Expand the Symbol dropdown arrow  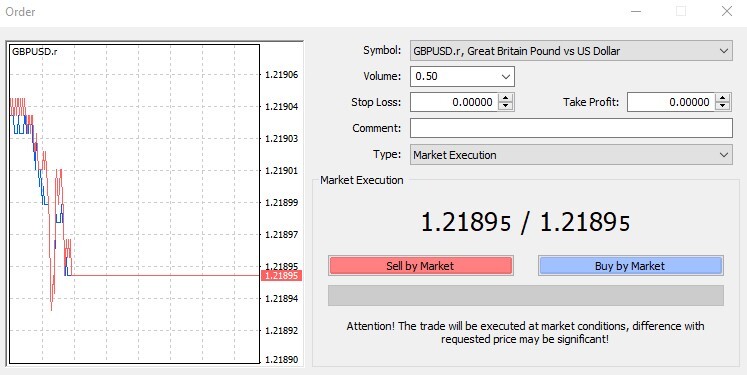(724, 51)
